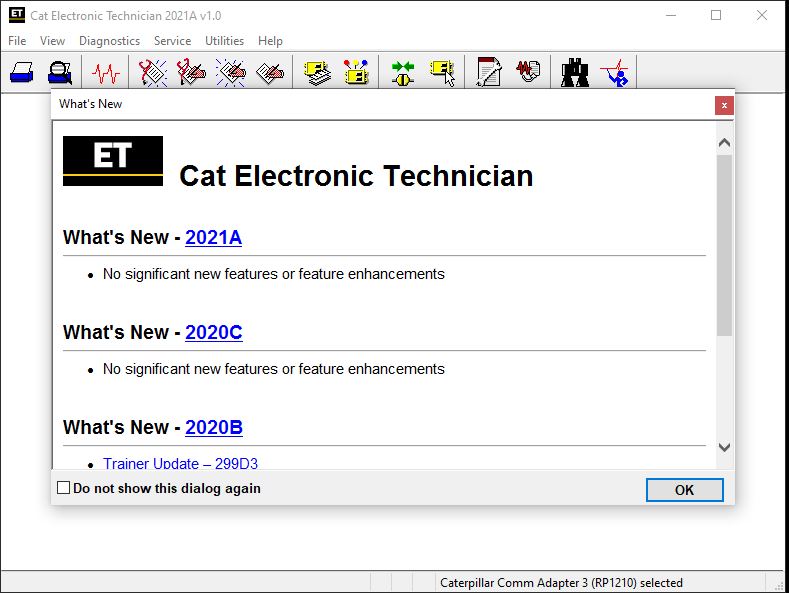Image resolution: width=789 pixels, height=593 pixels.
Task: Click the Print toolbar icon
Action: pos(22,72)
